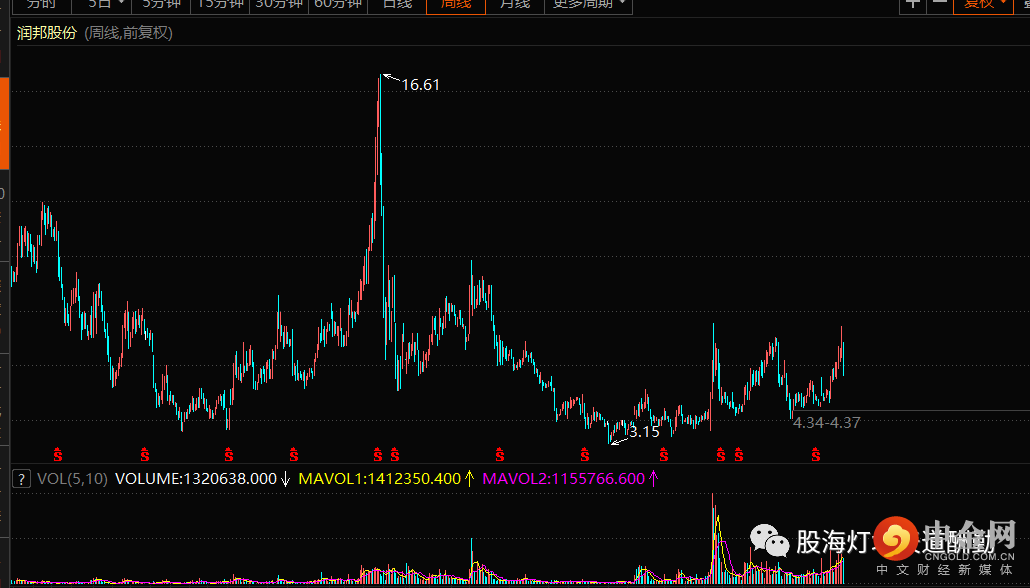Screen dimensions: 1030x588
Task: Select the 日线 daily chart tab
Action: pyautogui.click(x=397, y=5)
